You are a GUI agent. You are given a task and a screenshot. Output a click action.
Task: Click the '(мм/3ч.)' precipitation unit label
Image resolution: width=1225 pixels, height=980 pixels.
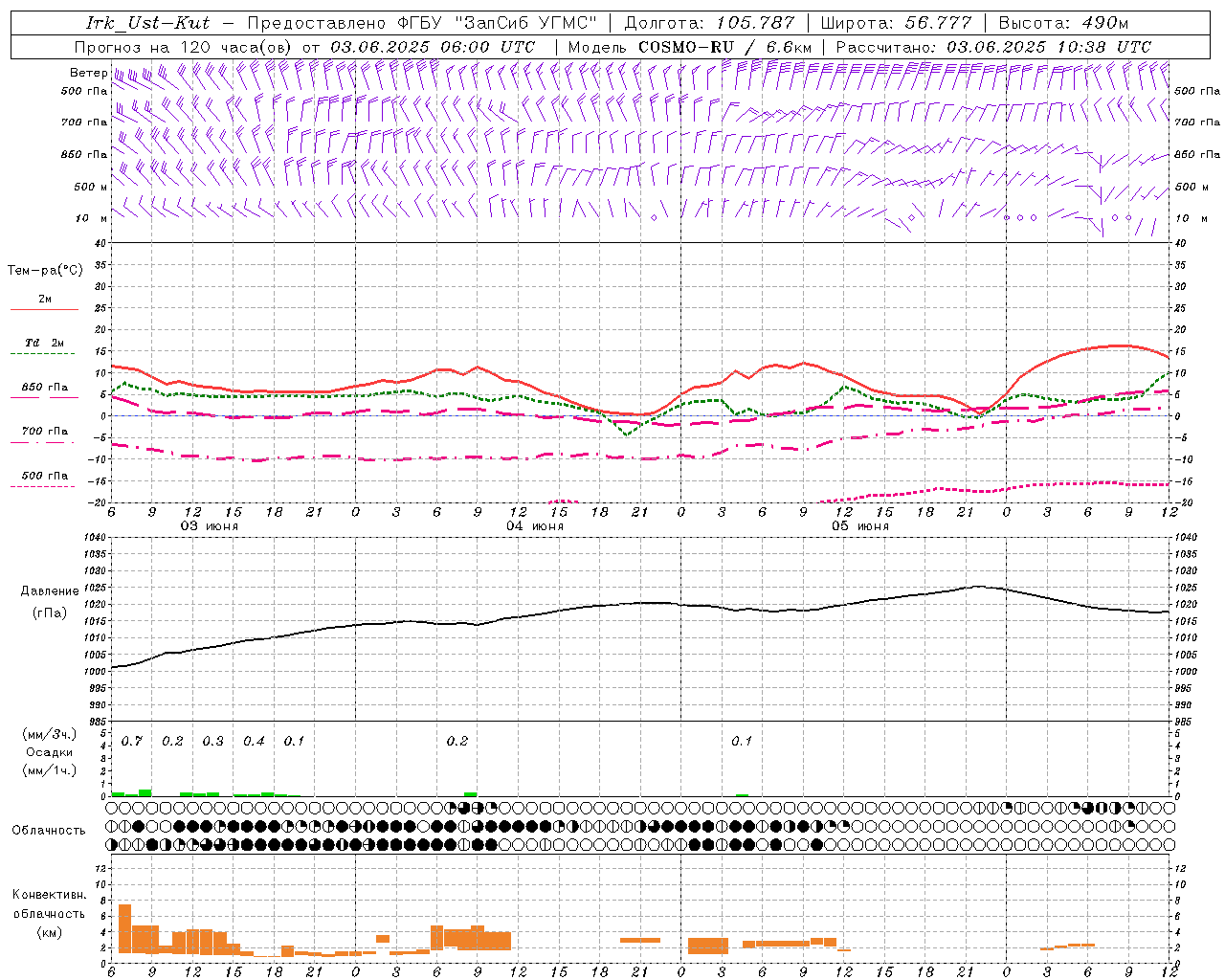[50, 734]
